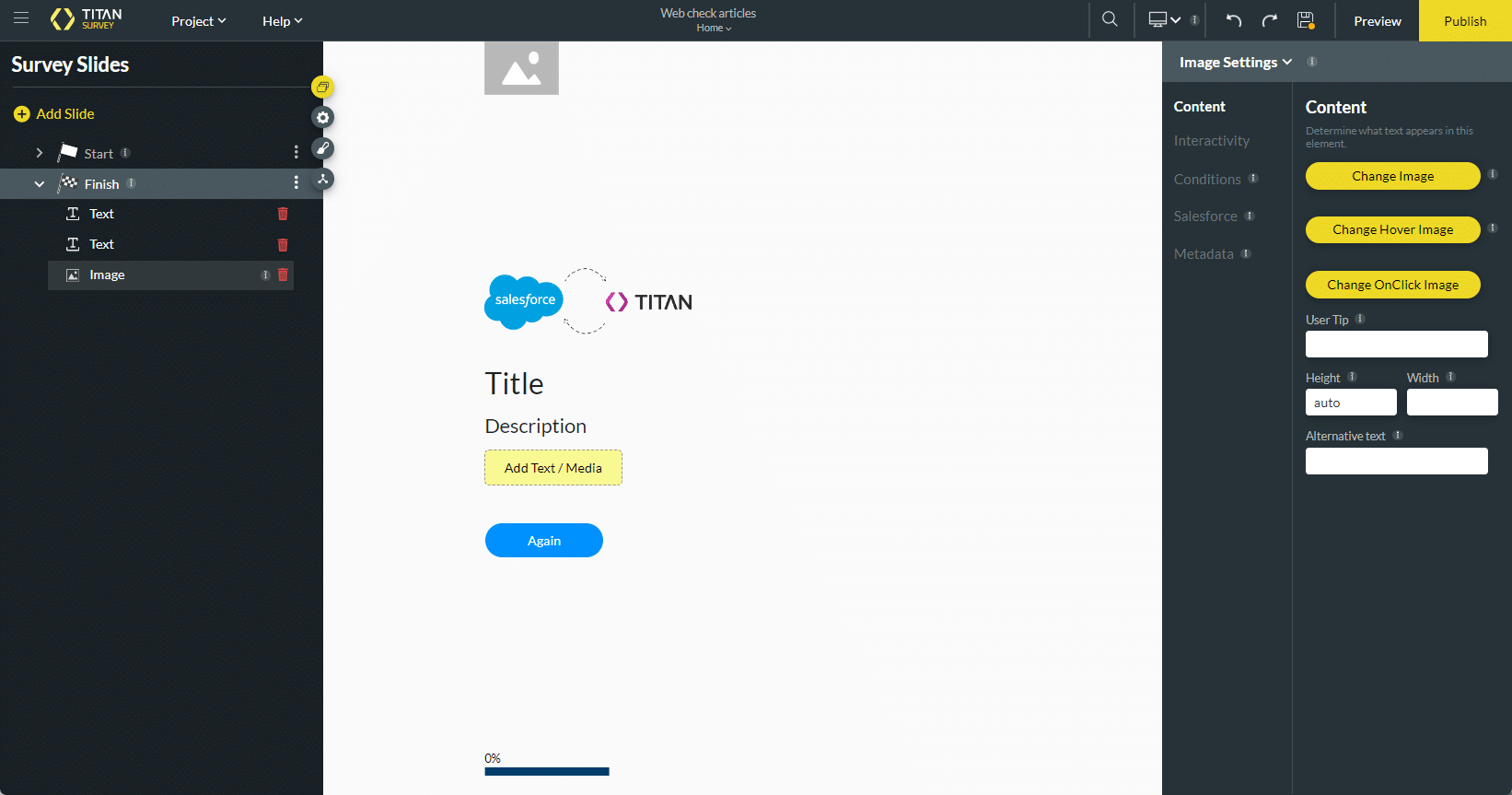Select the Start slide row

click(x=161, y=153)
